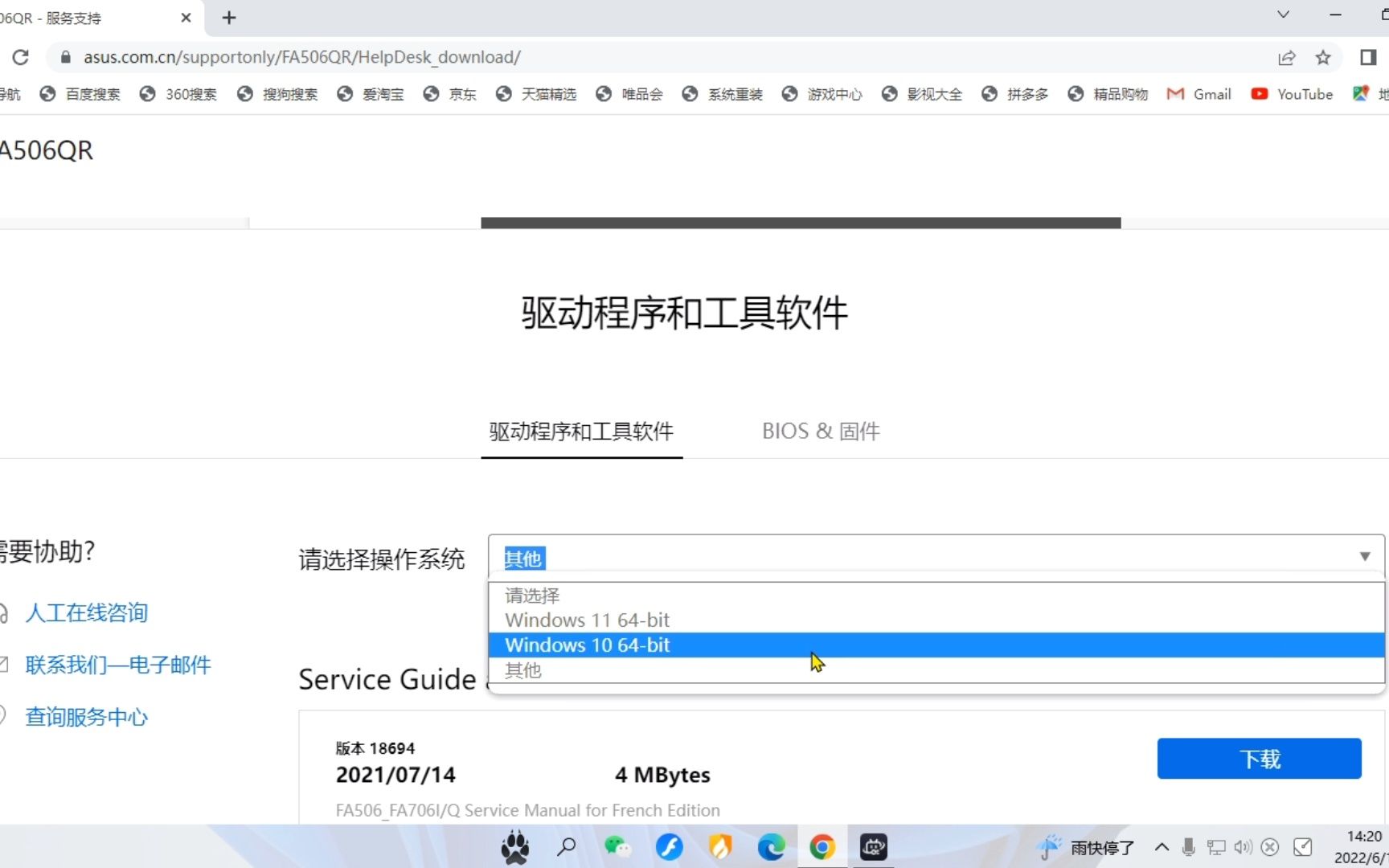Click the microphone tray icon
This screenshot has height=868, width=1389.
[1189, 847]
